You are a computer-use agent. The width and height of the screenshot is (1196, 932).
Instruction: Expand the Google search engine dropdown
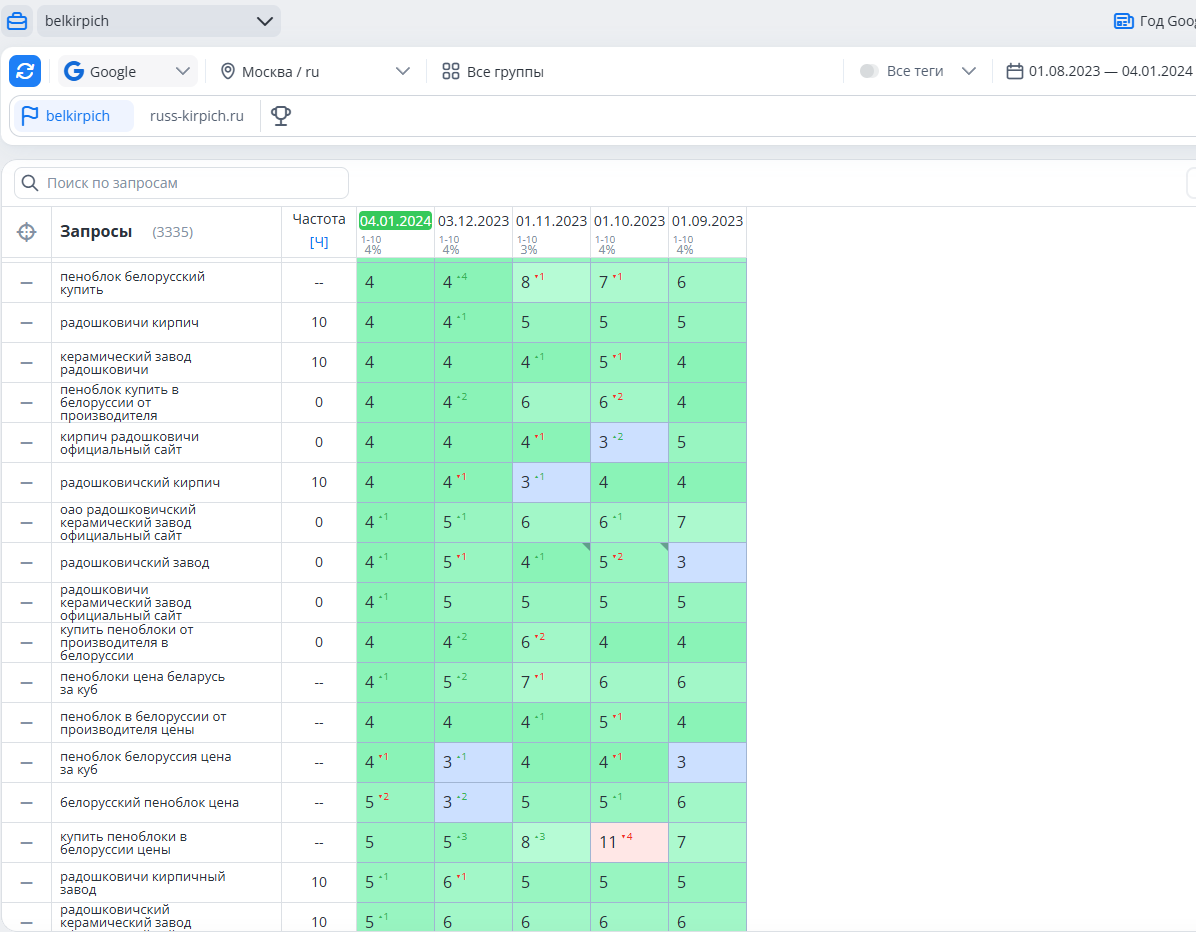127,71
